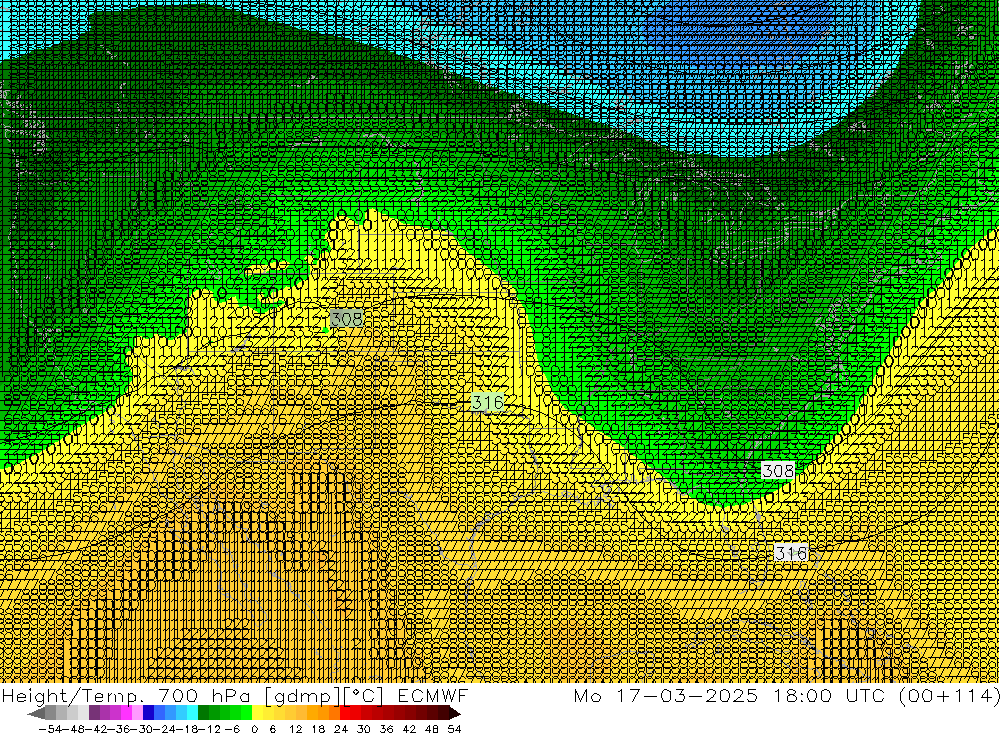
Task: Click the bright yellow swatch at 0 on the legend
Action: 258,713
